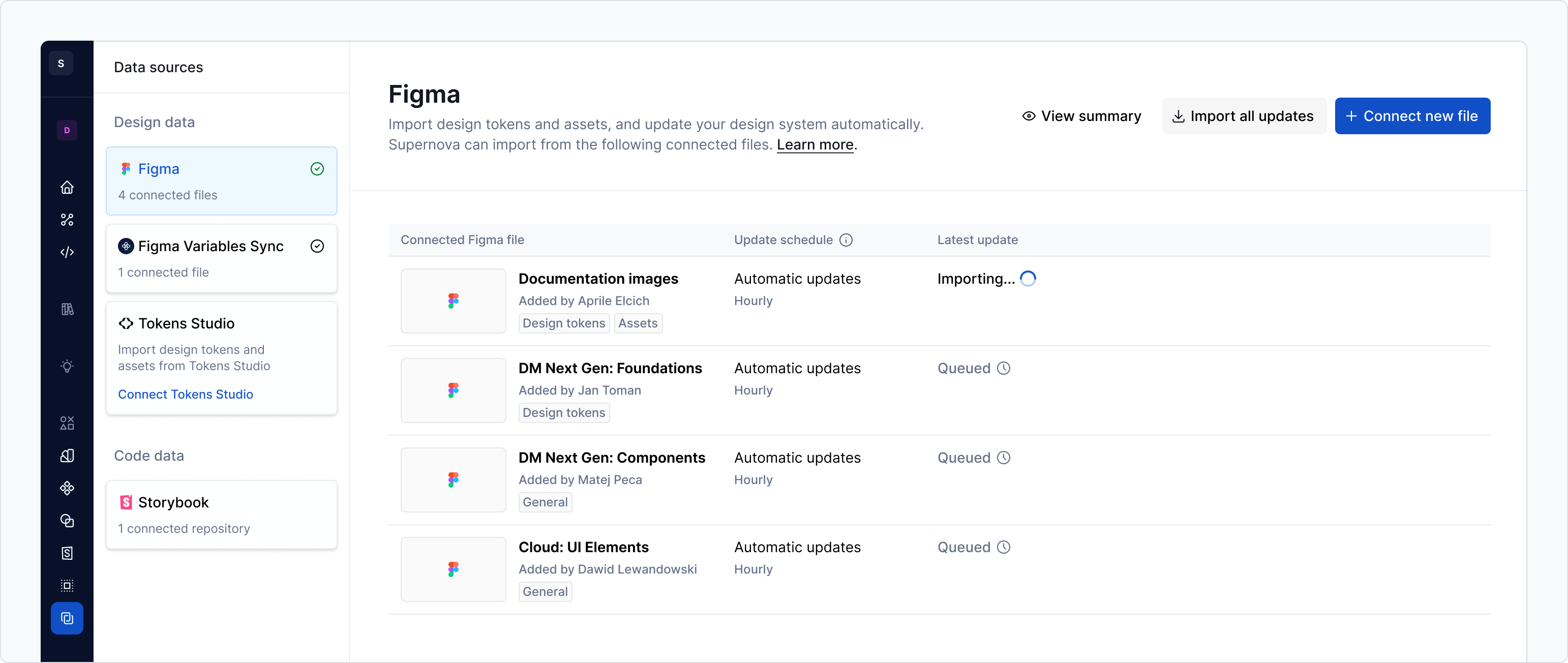Click the Cloud: UI Elements file name
1568x663 pixels.
click(584, 547)
